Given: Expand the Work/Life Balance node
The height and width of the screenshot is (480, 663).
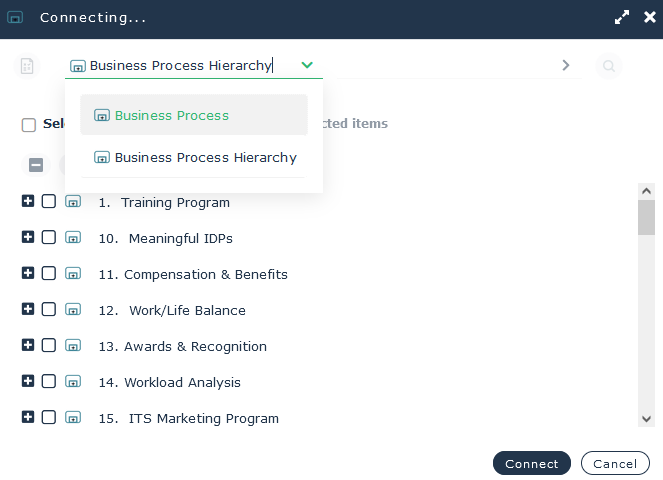Looking at the screenshot, I should (x=28, y=310).
